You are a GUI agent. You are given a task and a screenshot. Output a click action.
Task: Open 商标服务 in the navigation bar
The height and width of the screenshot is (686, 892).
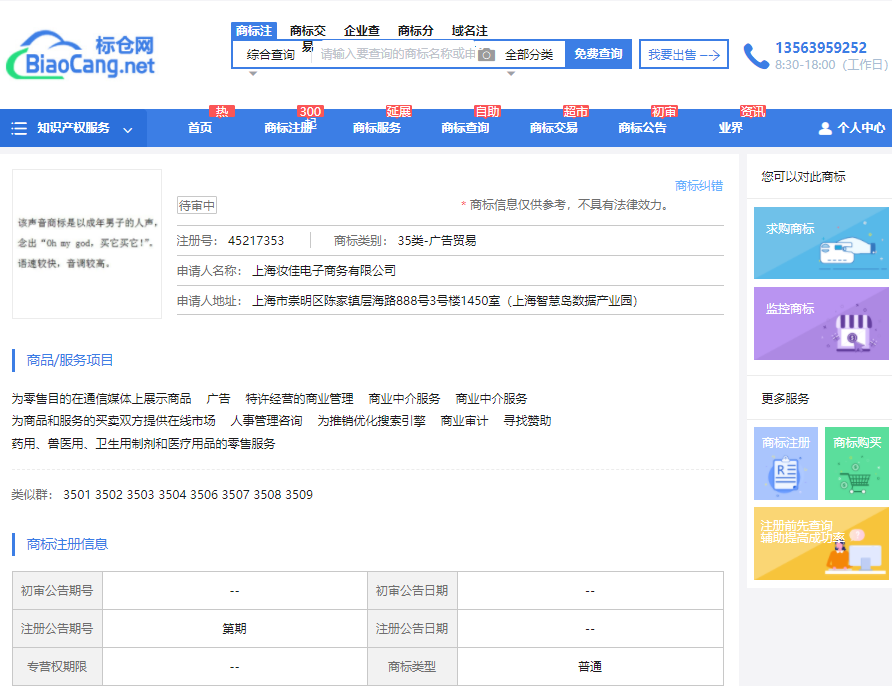[377, 128]
